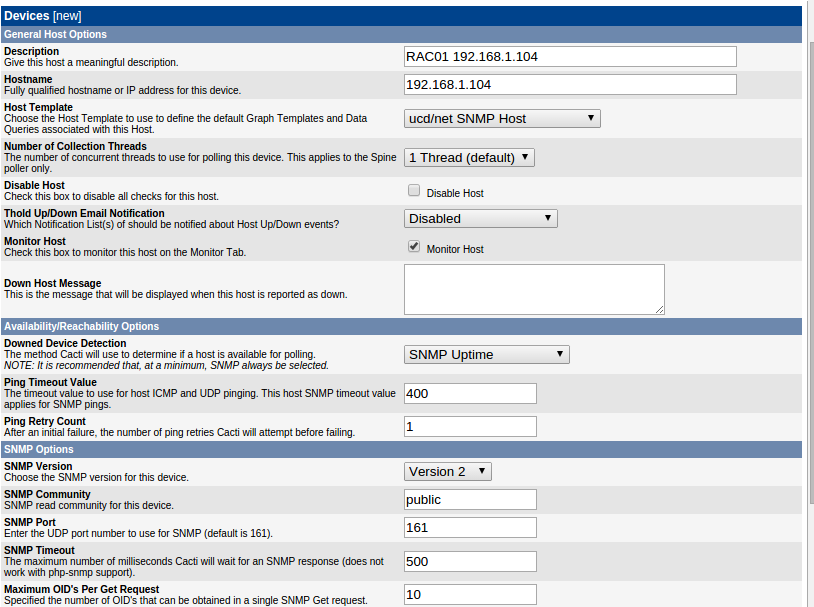814x607 pixels.
Task: Open Downed Device Detection dropdown
Action: [486, 355]
